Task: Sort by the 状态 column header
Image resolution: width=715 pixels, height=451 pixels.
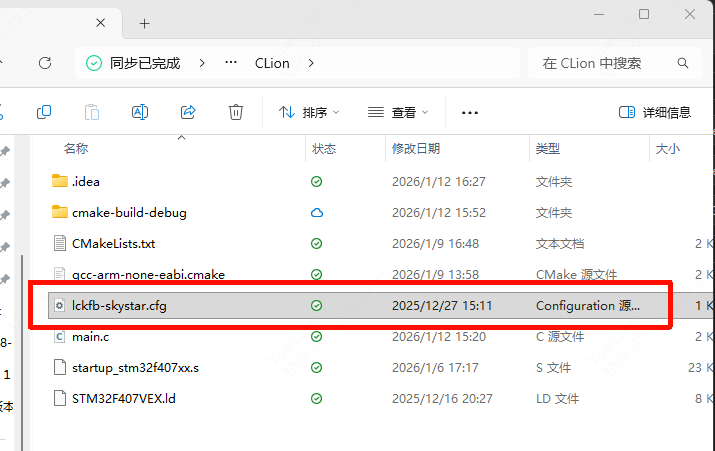Action: pyautogui.click(x=324, y=149)
